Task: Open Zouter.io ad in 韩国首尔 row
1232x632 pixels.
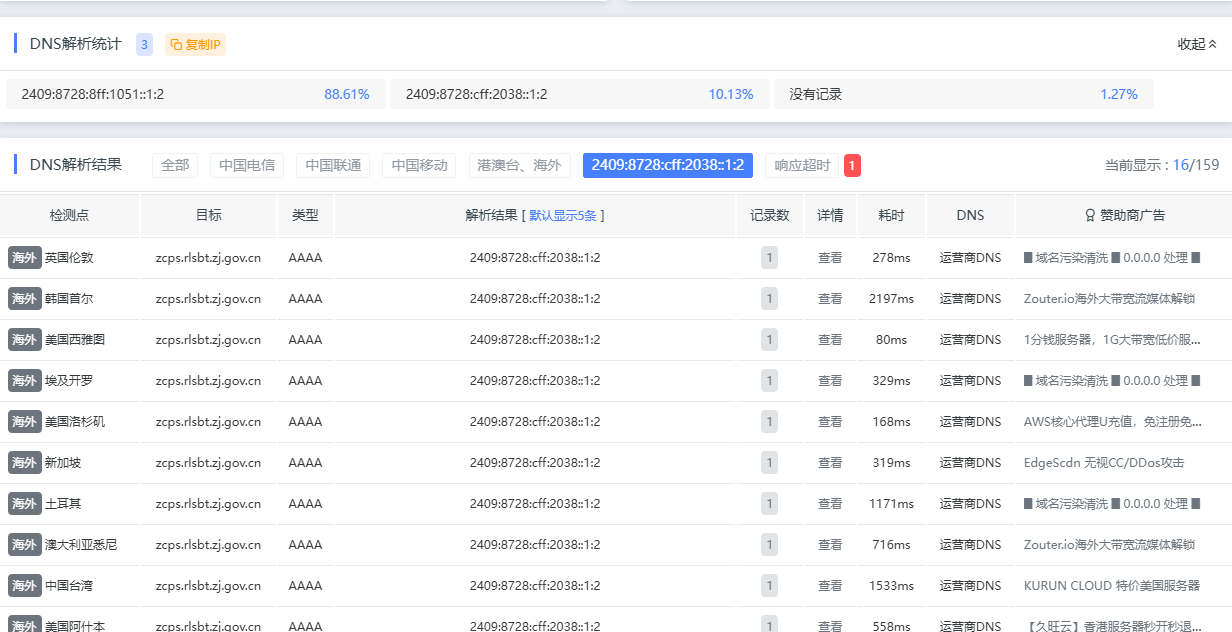Action: [x=1109, y=299]
